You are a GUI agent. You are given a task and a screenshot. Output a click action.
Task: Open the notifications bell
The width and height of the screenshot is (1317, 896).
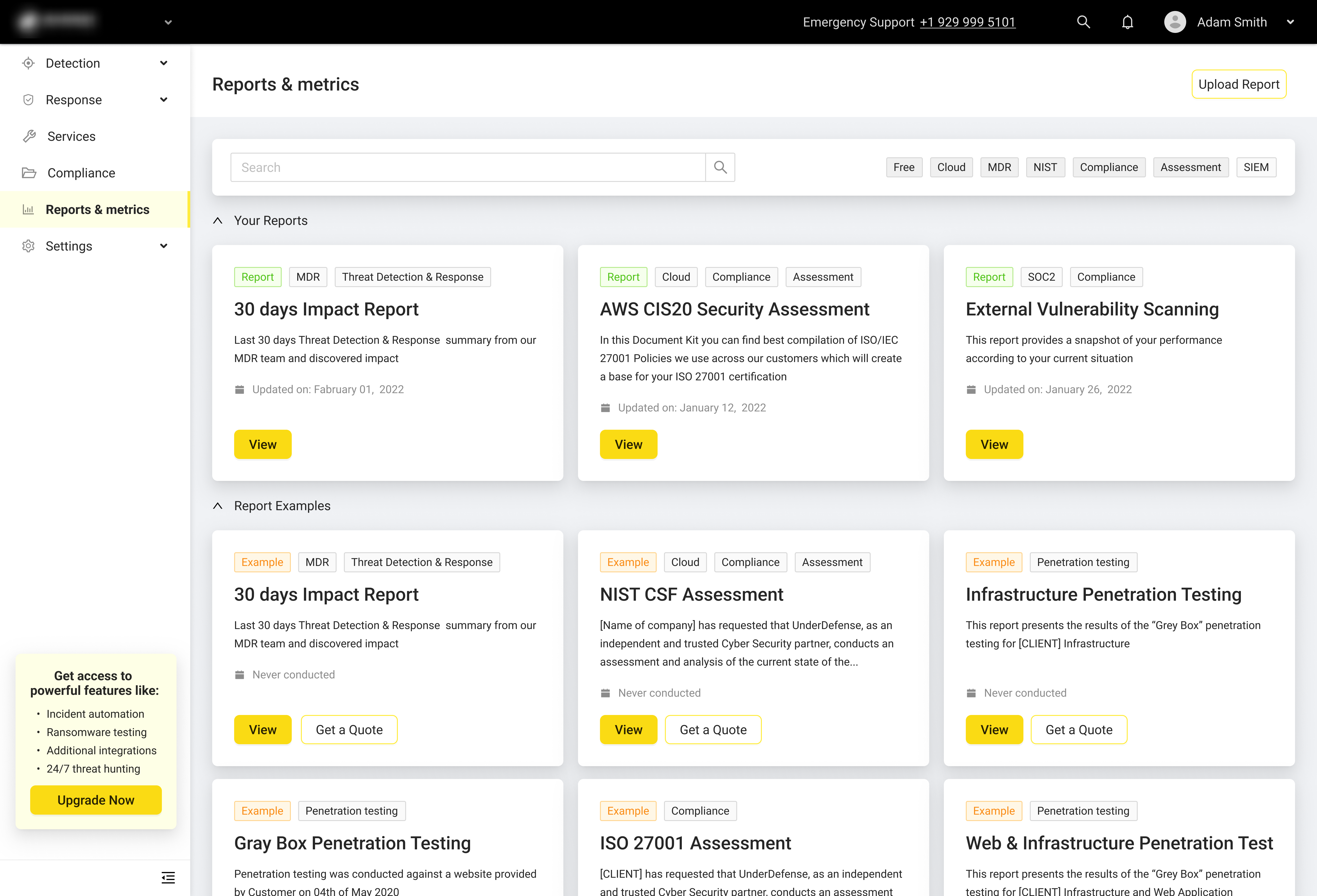coord(1127,22)
